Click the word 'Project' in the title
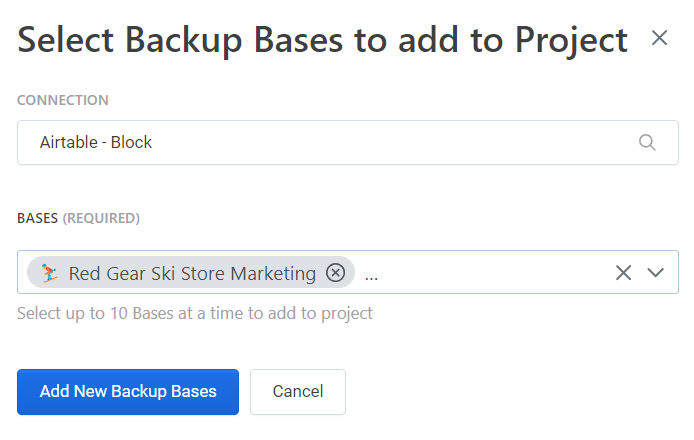Screen dimensions: 694x440 (571, 39)
